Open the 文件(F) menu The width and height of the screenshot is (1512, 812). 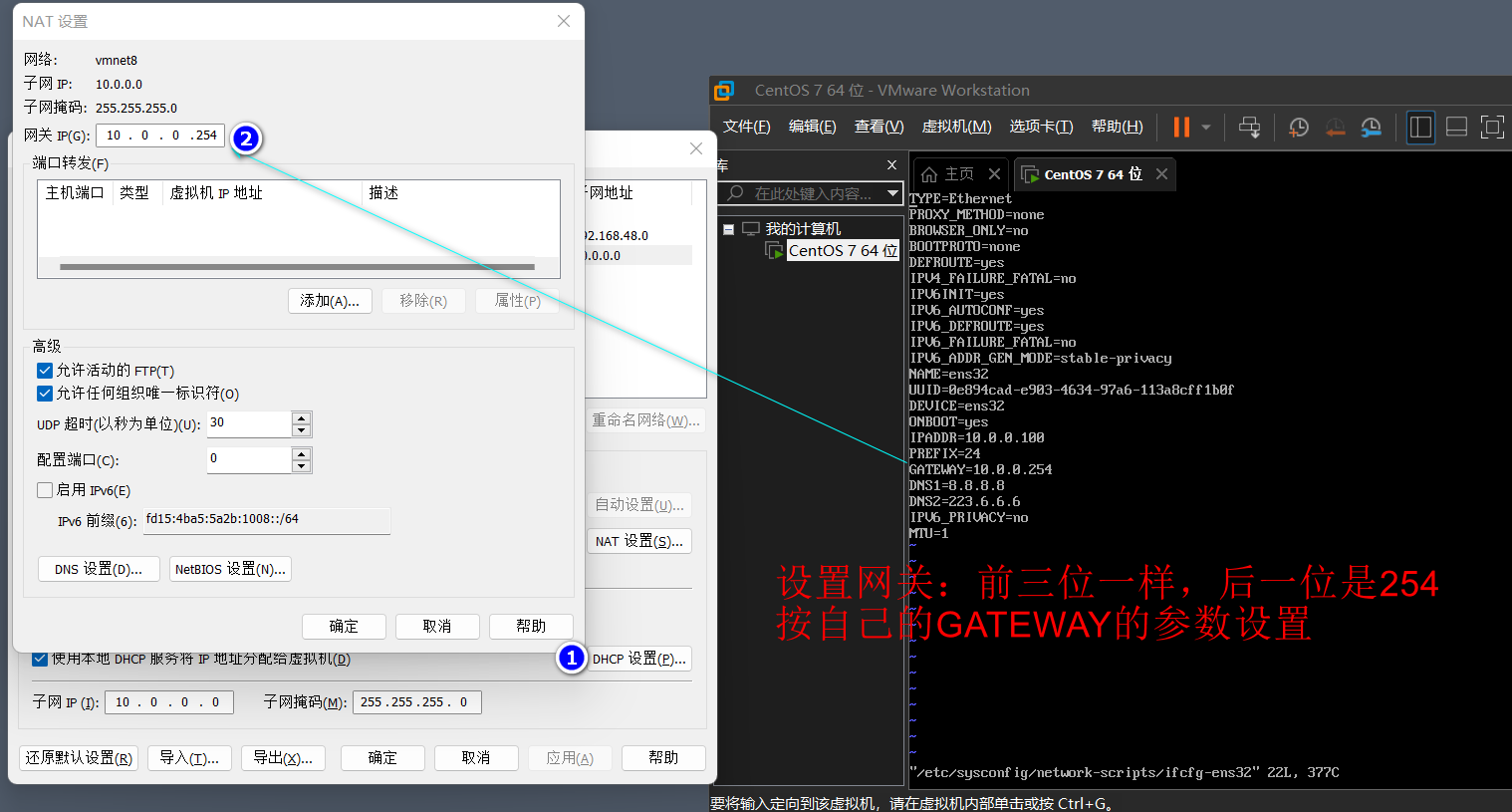point(746,127)
